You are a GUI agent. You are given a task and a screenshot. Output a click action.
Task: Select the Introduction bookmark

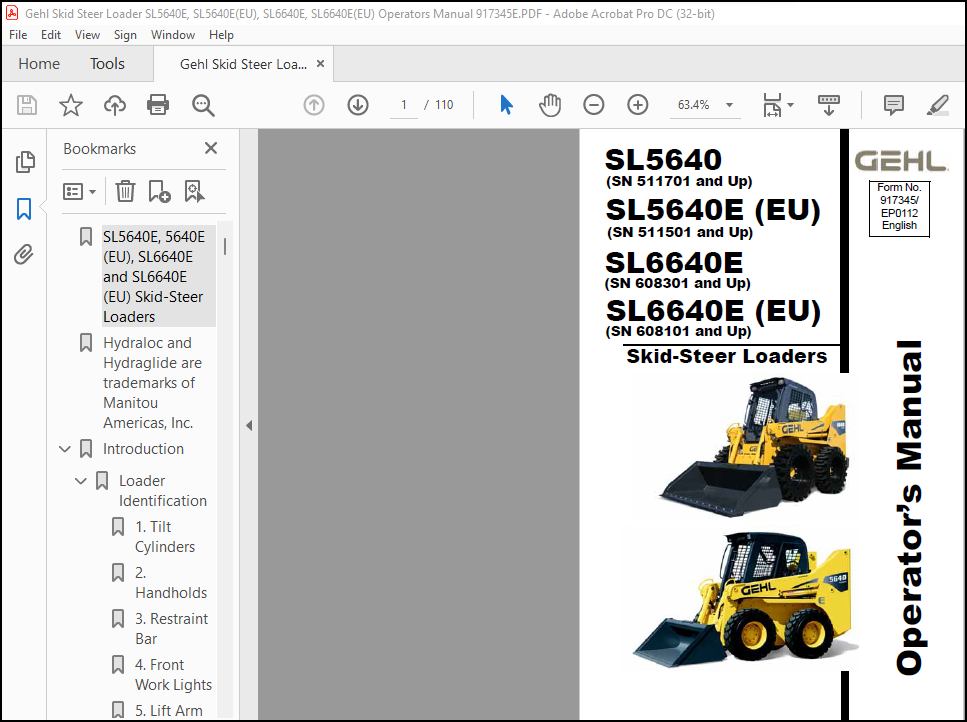coord(143,449)
